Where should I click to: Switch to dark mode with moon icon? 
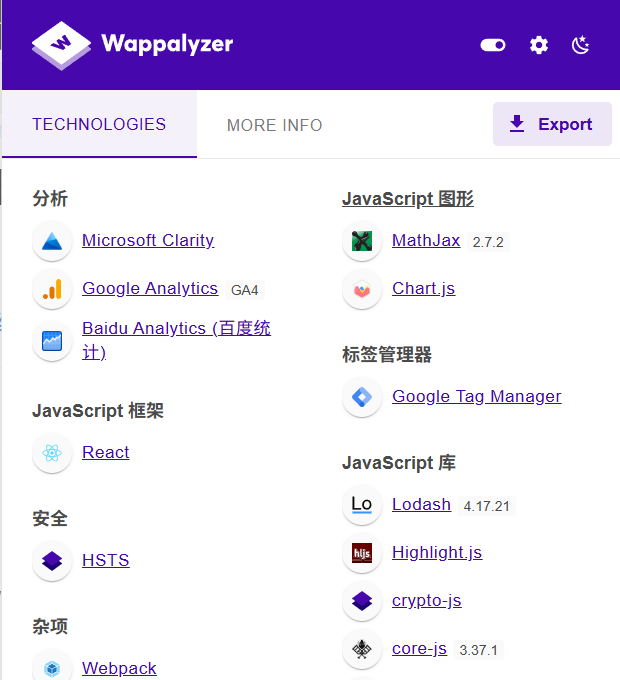581,45
